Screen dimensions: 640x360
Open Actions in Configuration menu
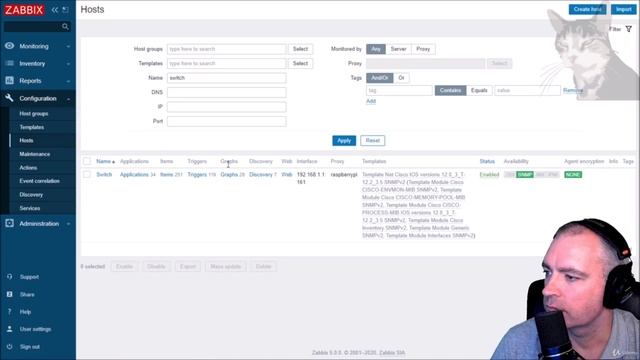[28, 167]
